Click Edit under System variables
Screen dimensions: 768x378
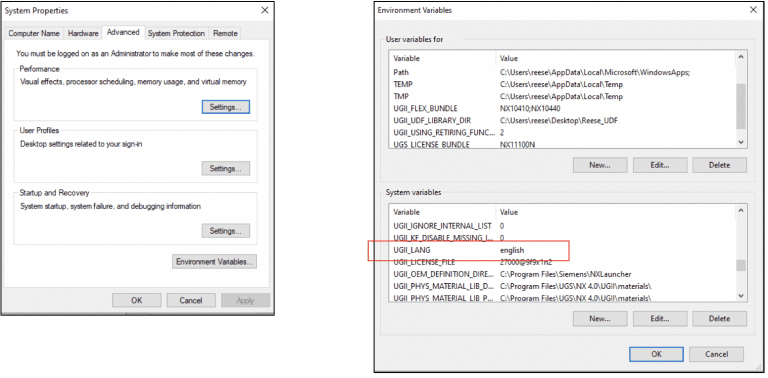[660, 319]
